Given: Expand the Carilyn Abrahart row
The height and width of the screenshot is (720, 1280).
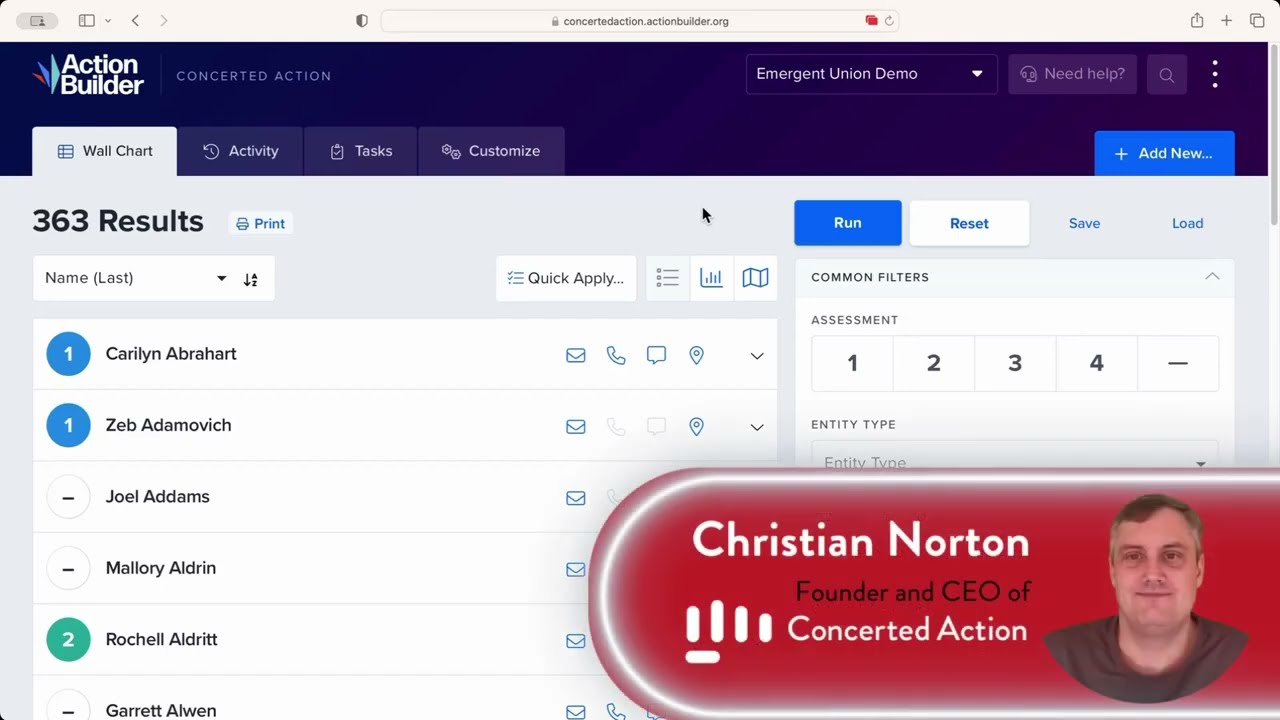Looking at the screenshot, I should point(757,355).
